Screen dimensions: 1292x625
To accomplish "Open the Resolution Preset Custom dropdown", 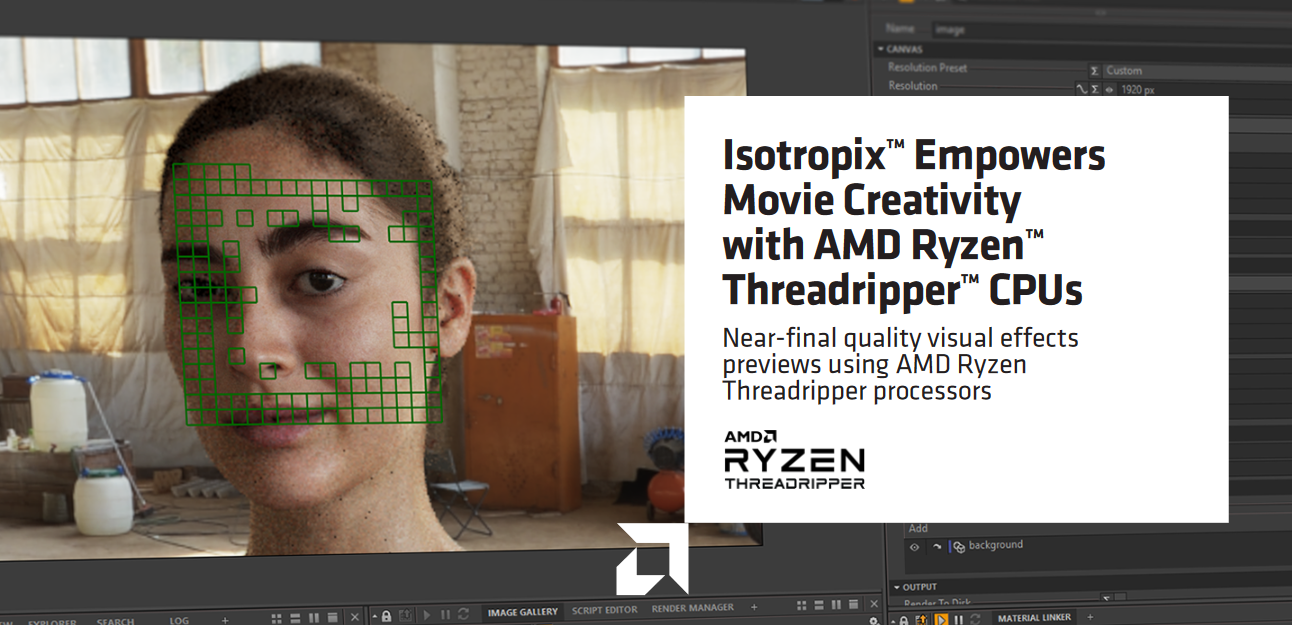I will (1197, 71).
